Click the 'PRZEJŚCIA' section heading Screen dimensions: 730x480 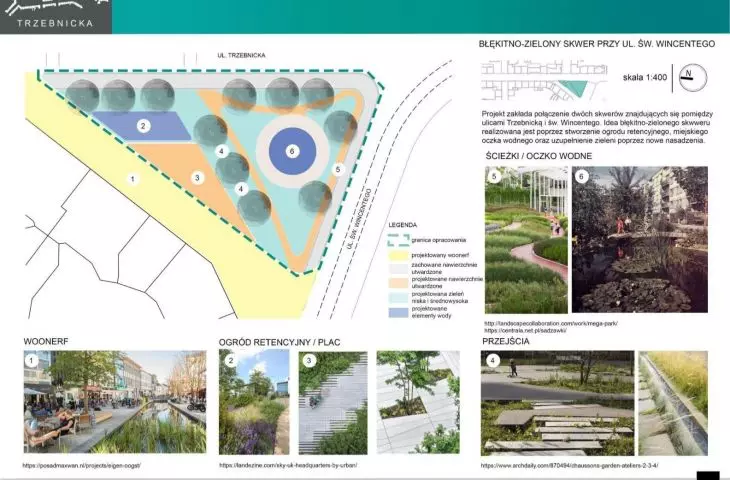506,341
